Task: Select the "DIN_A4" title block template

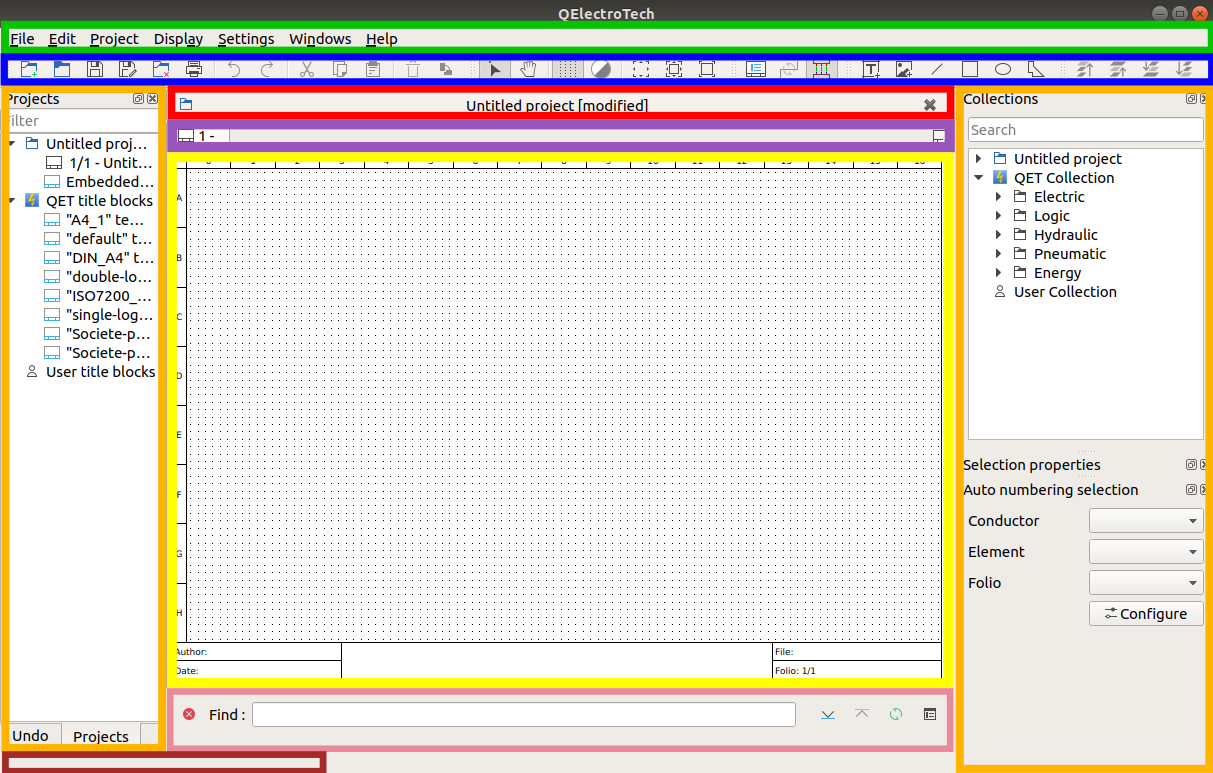Action: 109,258
